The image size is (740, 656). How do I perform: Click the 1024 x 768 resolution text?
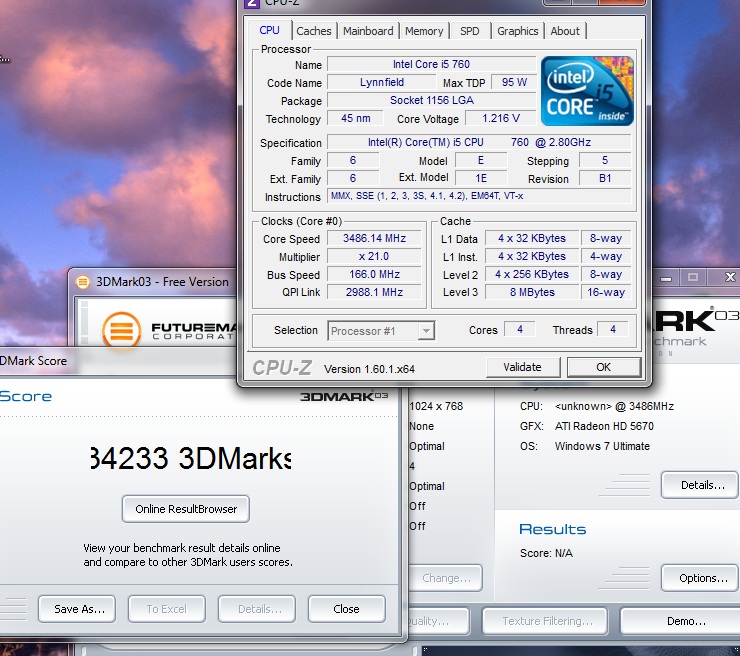(436, 406)
